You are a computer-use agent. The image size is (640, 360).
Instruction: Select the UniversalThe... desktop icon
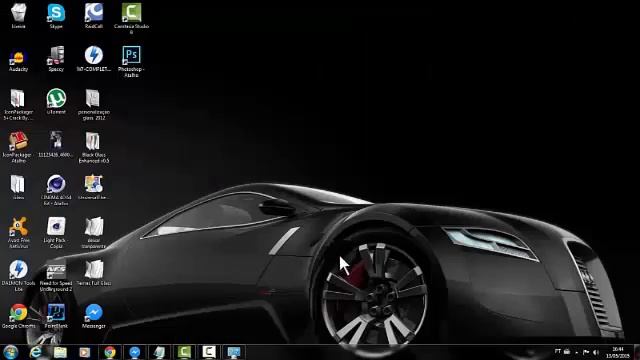pos(93,187)
